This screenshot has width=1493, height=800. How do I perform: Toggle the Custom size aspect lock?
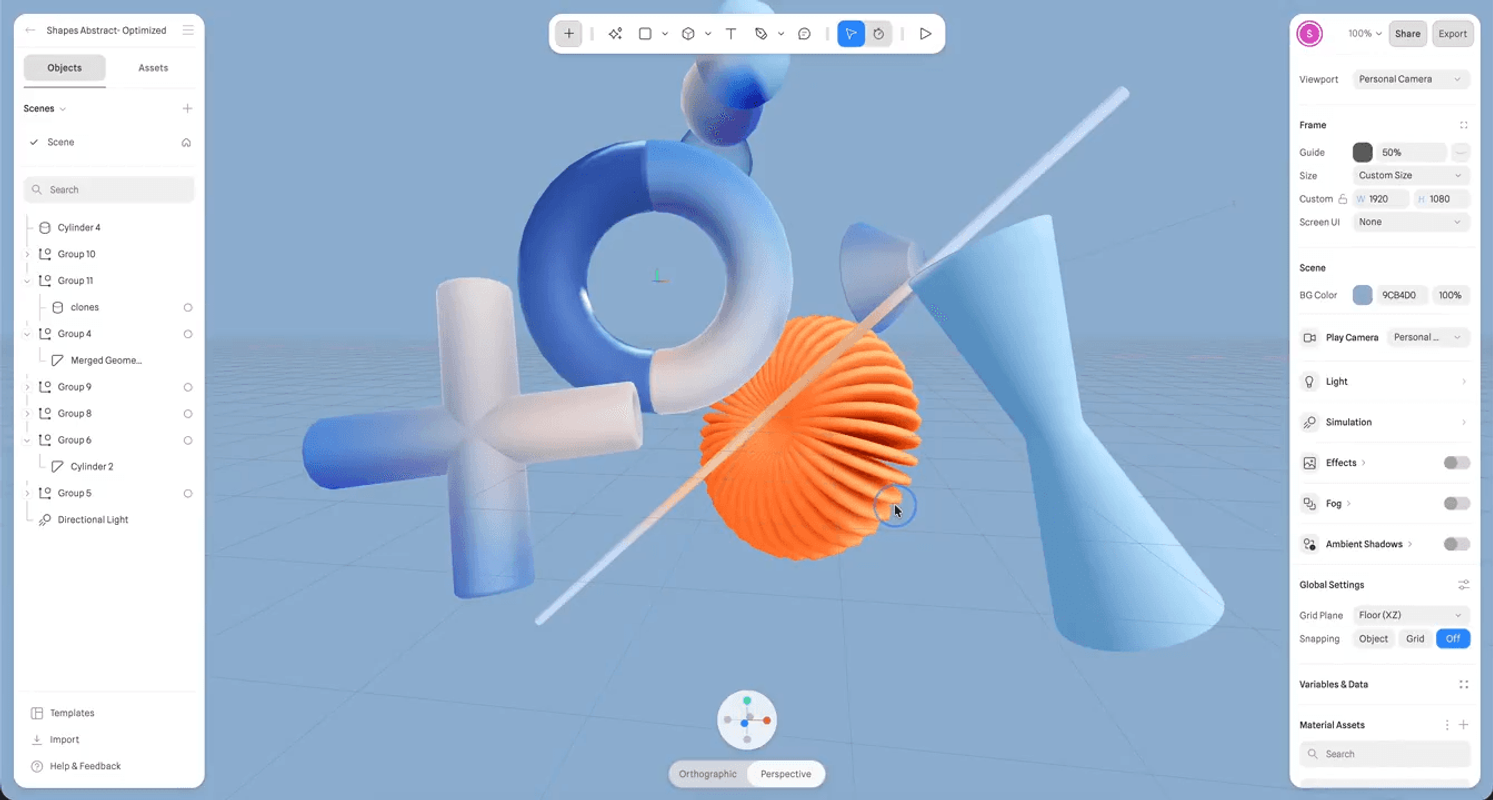tap(1342, 199)
